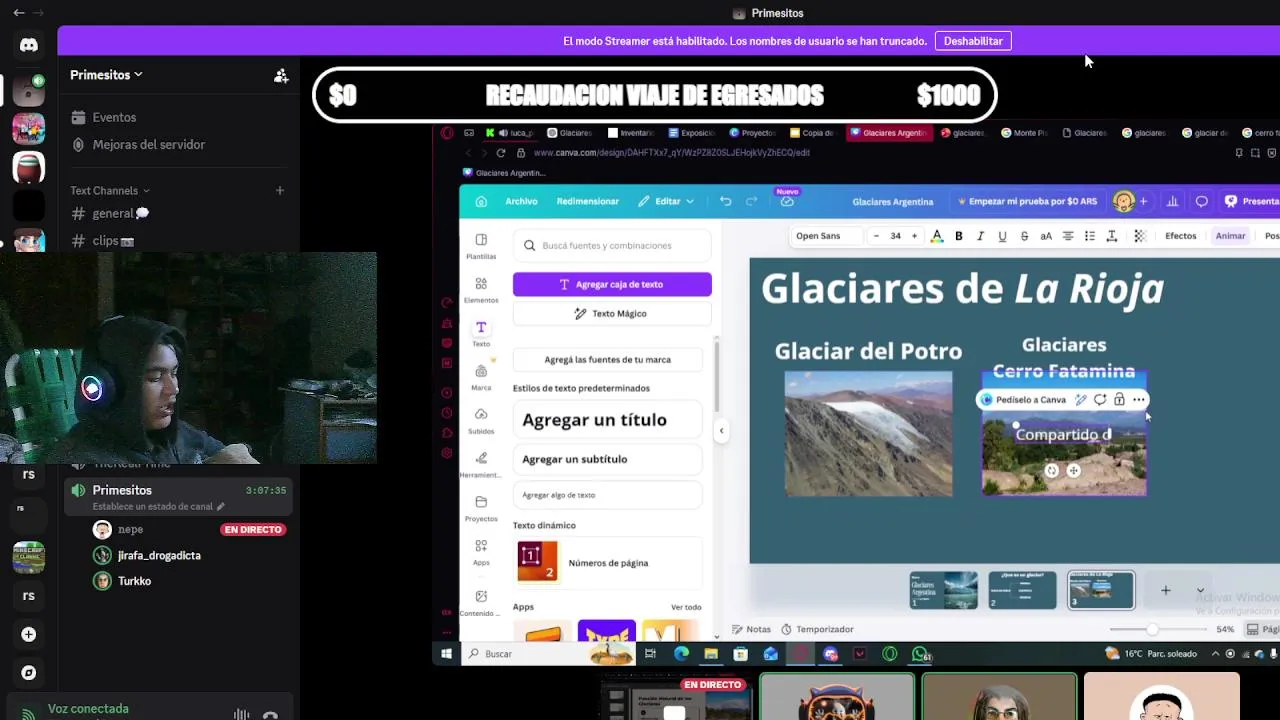Open Plantillas in the Canva sidebar
The image size is (1280, 720).
[481, 246]
